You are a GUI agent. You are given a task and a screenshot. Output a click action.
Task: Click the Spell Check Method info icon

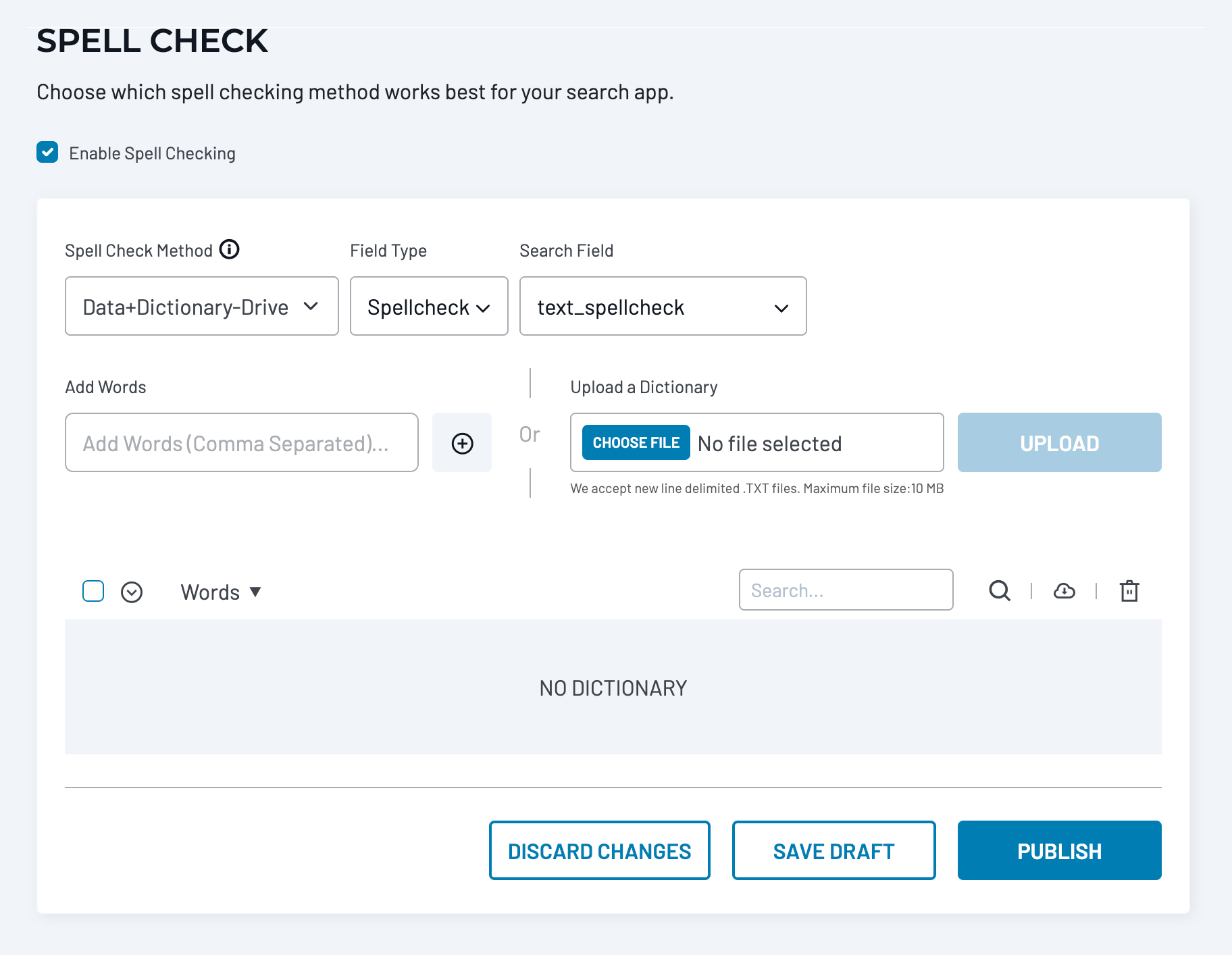coord(230,249)
